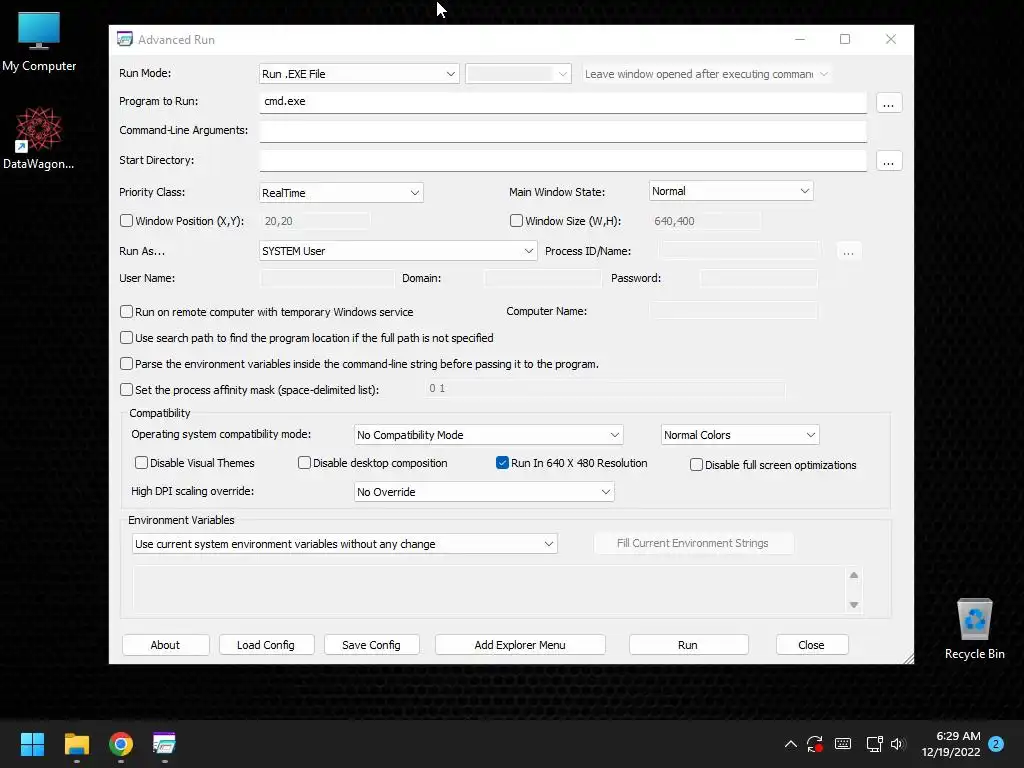Open the volume tray icon

pyautogui.click(x=898, y=744)
